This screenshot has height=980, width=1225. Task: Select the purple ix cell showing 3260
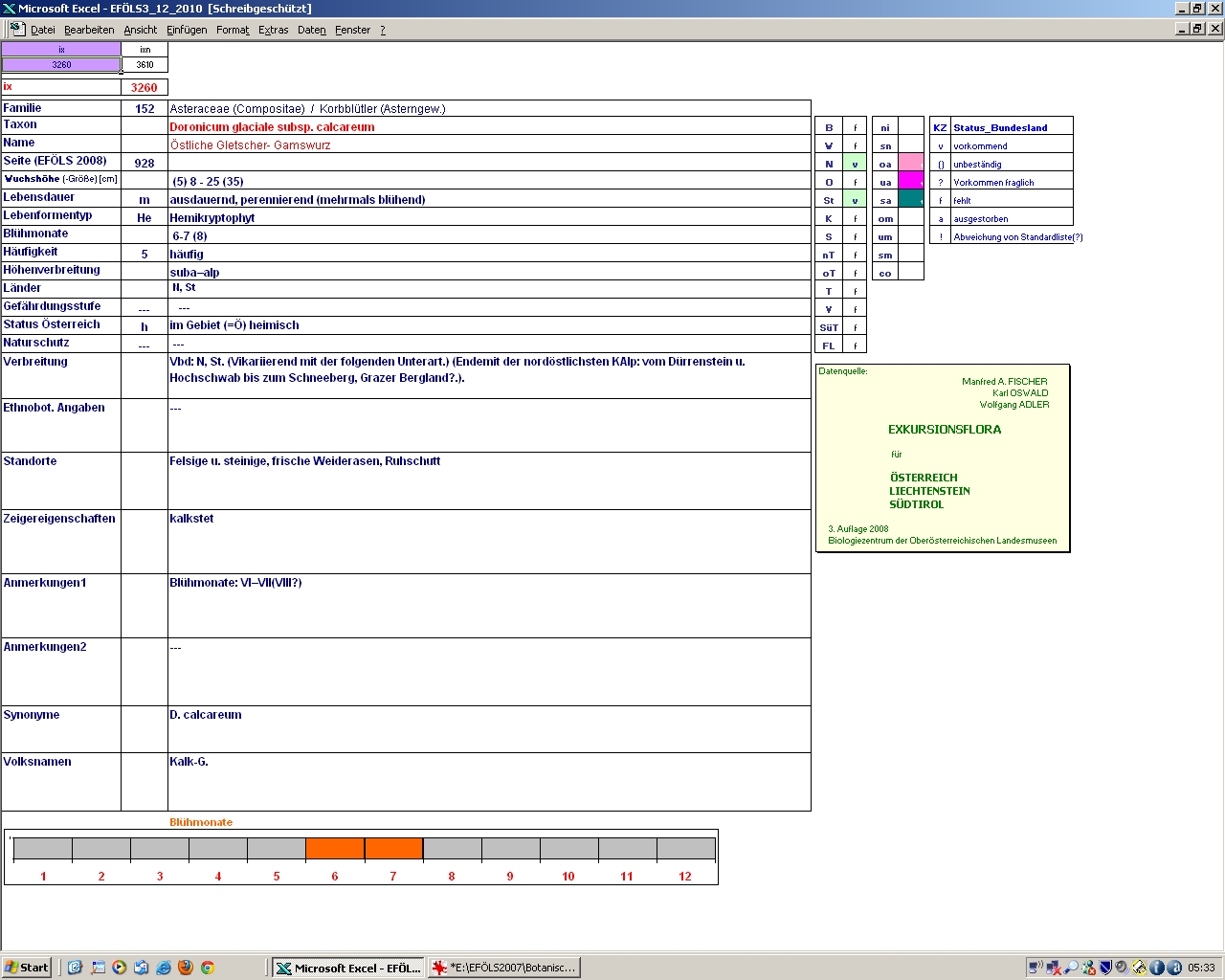tap(61, 65)
